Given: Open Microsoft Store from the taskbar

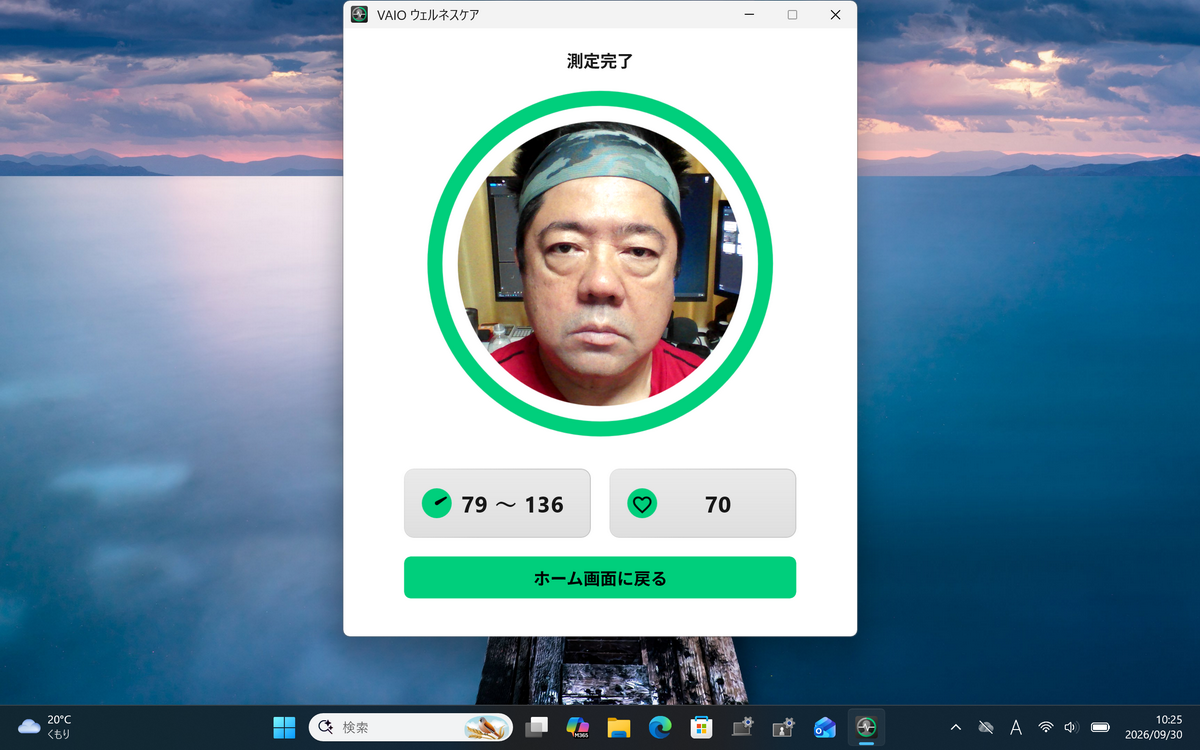Looking at the screenshot, I should point(701,727).
